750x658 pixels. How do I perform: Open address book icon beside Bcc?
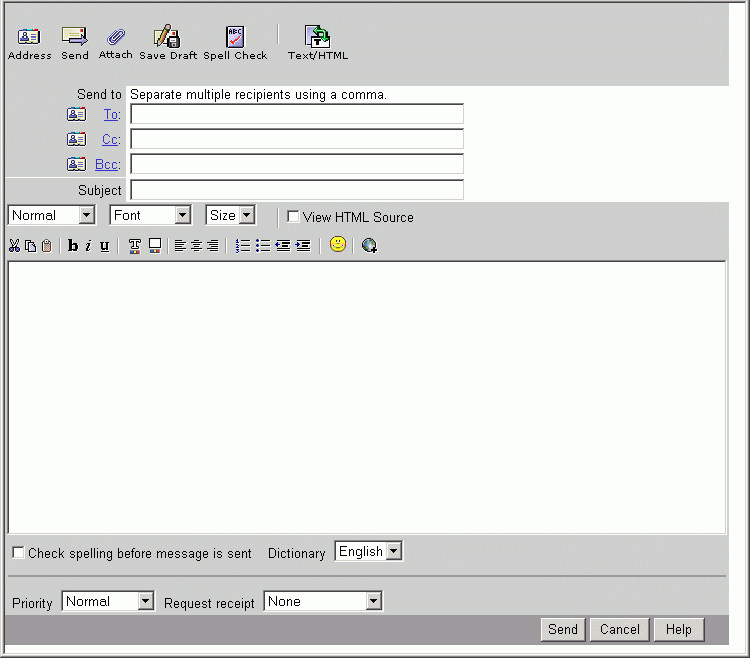click(x=77, y=164)
